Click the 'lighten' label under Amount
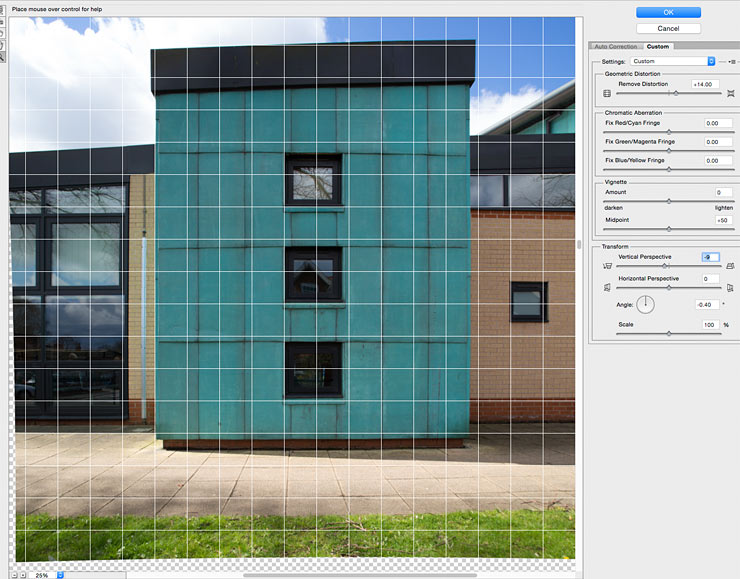This screenshot has width=740, height=579. click(x=724, y=208)
